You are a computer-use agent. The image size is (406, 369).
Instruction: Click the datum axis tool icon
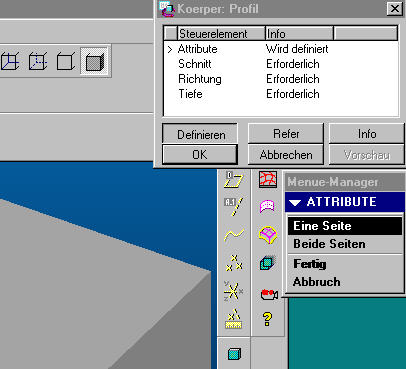(x=234, y=206)
